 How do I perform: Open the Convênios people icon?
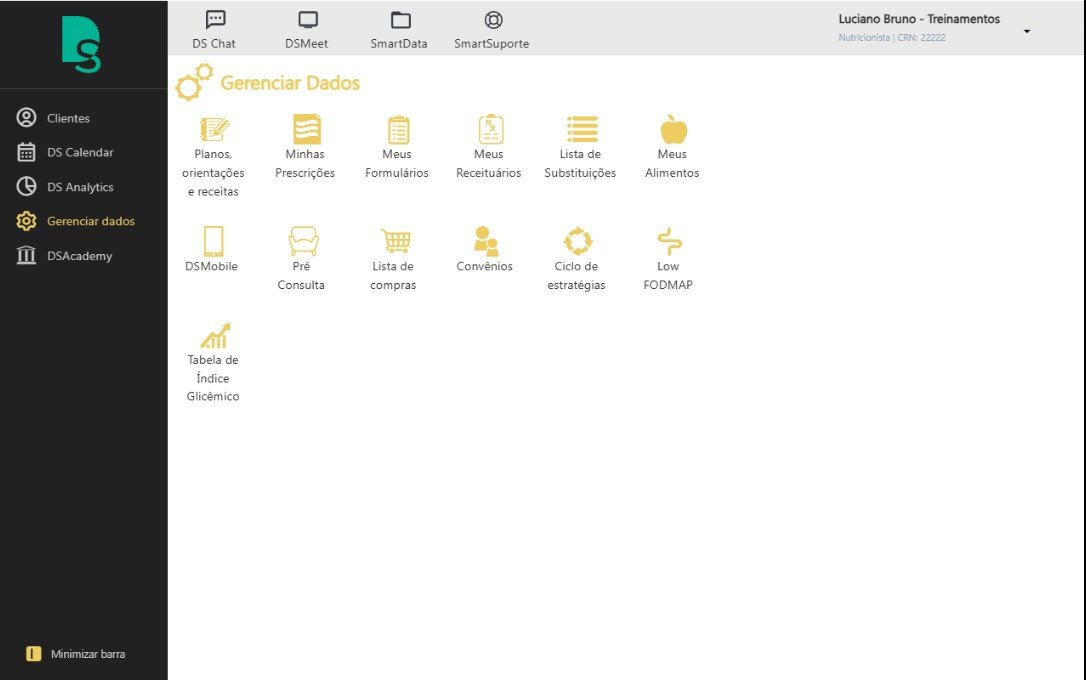coord(486,241)
